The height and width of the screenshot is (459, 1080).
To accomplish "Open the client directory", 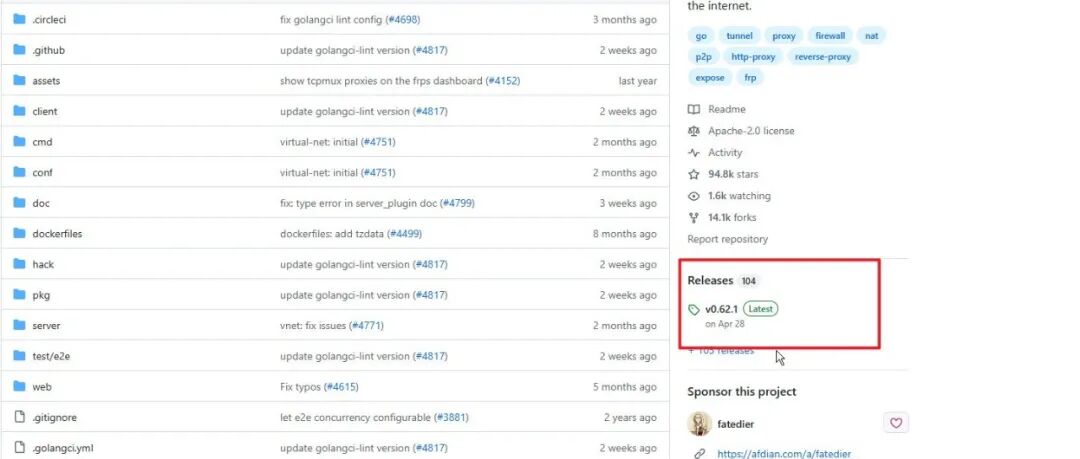I will (45, 111).
